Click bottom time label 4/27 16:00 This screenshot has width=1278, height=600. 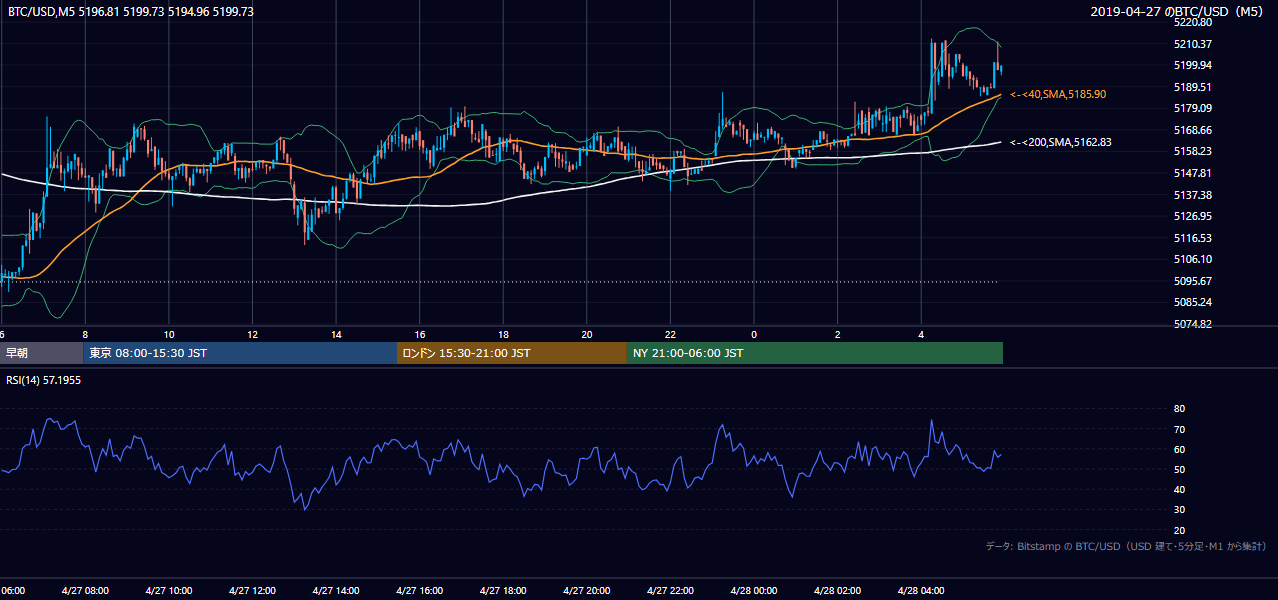tap(419, 591)
